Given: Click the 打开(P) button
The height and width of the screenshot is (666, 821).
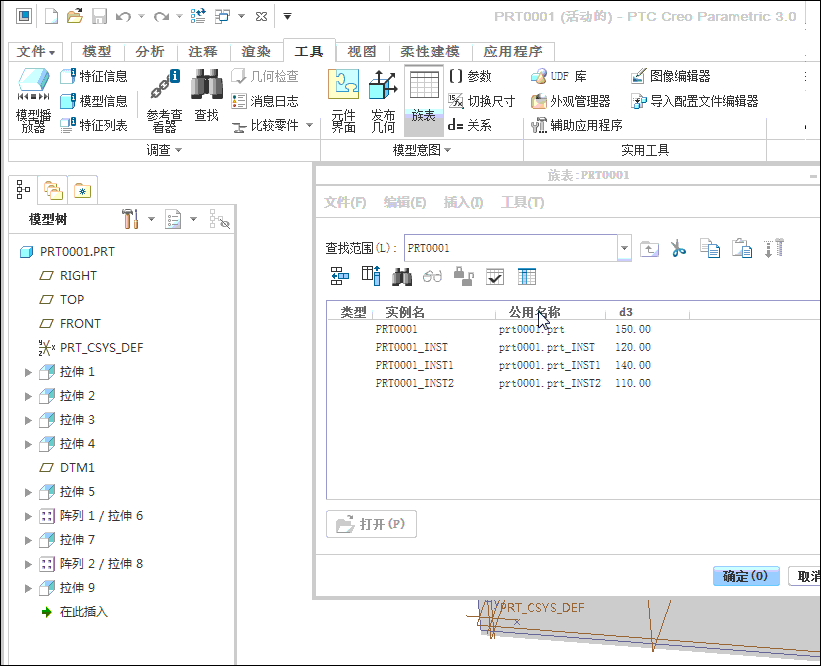Looking at the screenshot, I should click(371, 524).
